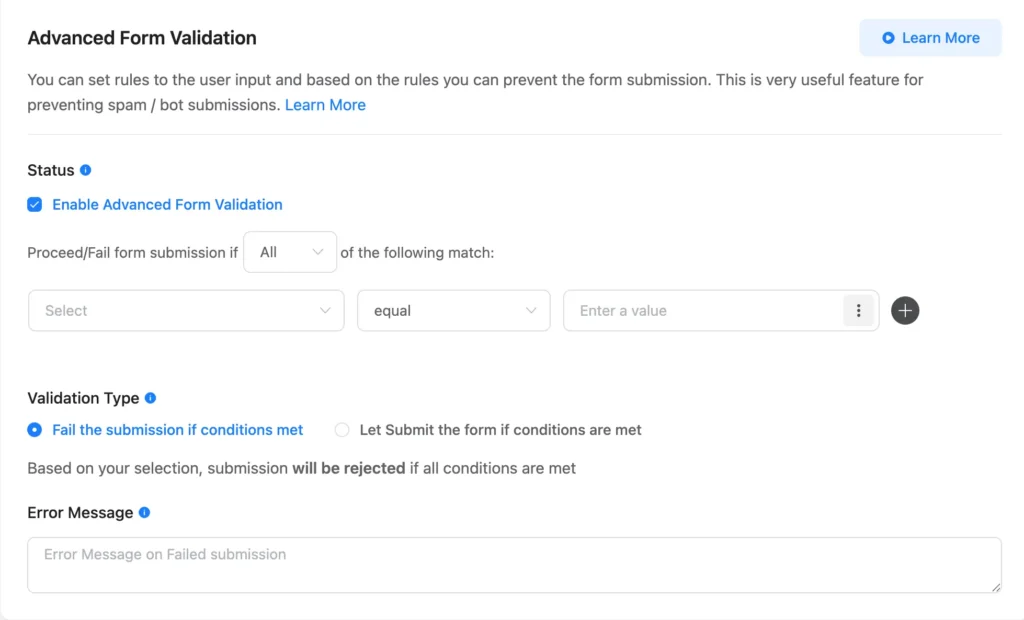Follow the Learn More link in the description
Image resolution: width=1024 pixels, height=620 pixels.
pos(325,104)
